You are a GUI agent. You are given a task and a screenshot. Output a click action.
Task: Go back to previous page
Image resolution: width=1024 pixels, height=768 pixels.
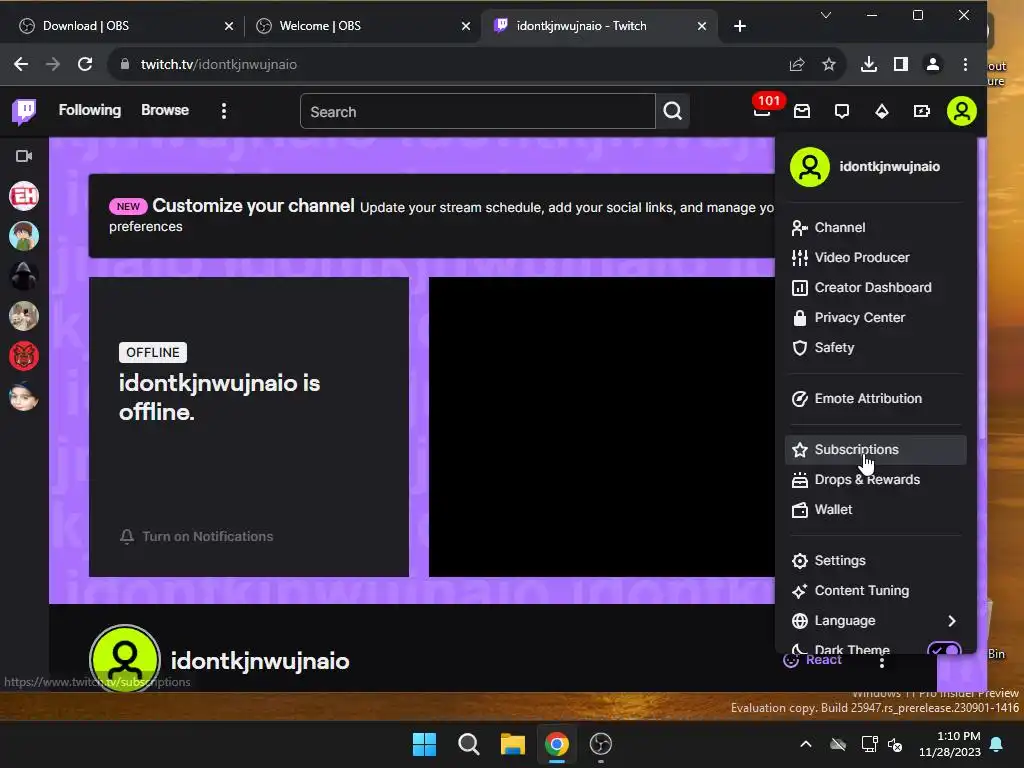point(21,64)
